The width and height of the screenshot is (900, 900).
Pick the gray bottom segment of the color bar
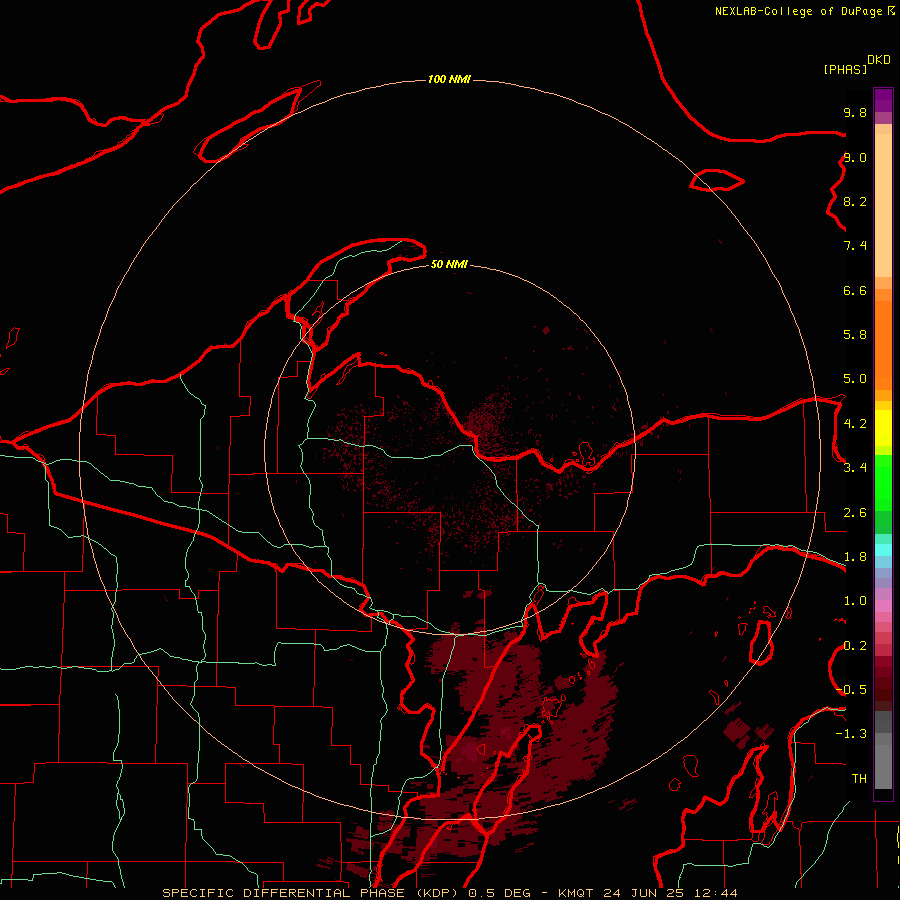pos(883,767)
